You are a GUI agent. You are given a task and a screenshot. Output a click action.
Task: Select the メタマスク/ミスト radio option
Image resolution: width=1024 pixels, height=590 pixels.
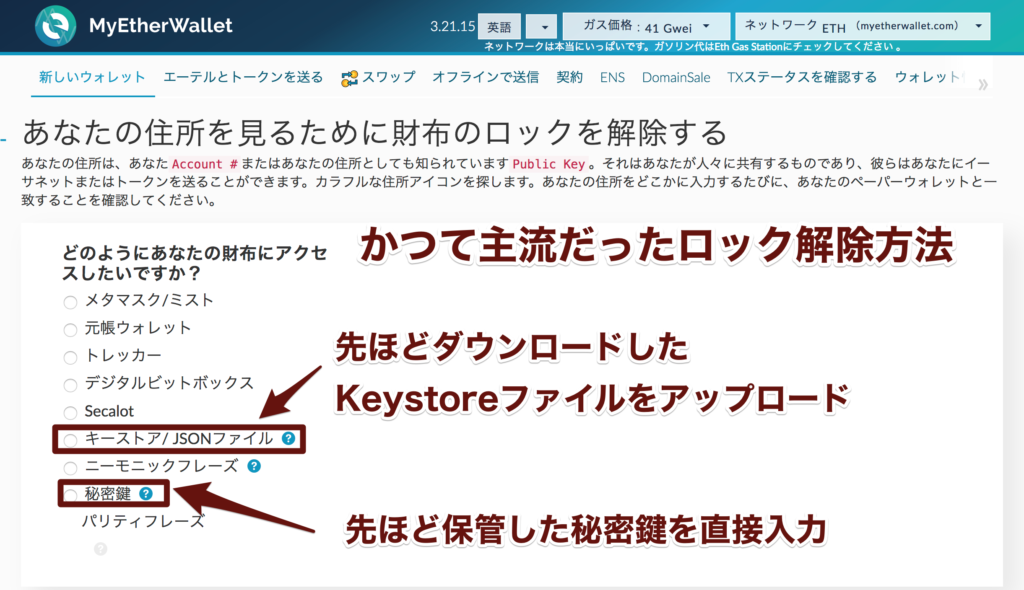pos(71,302)
